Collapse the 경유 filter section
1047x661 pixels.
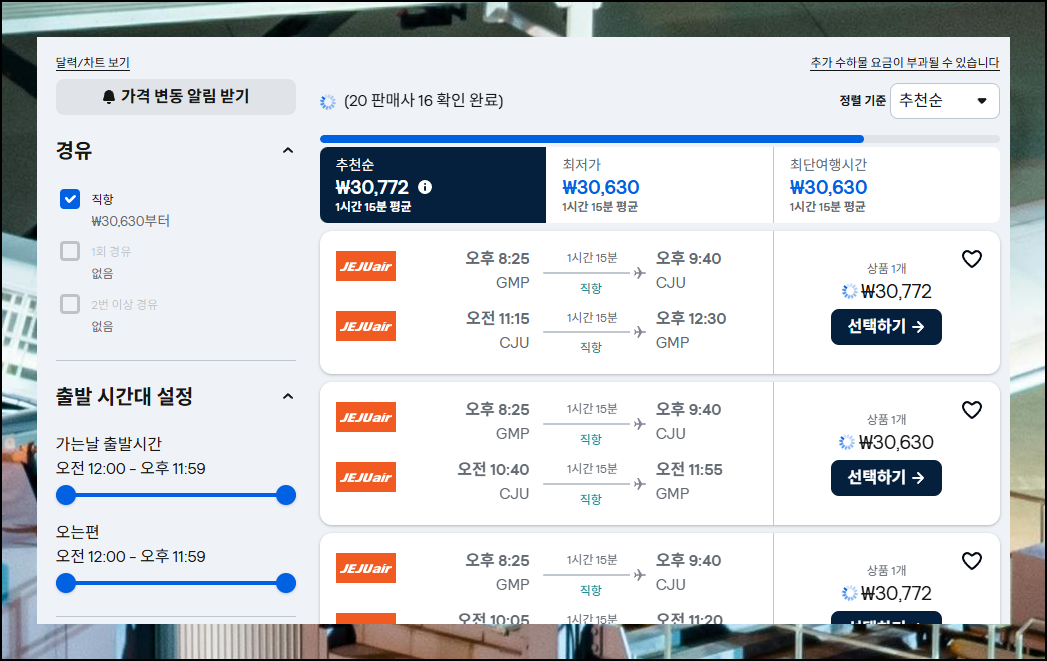(288, 150)
